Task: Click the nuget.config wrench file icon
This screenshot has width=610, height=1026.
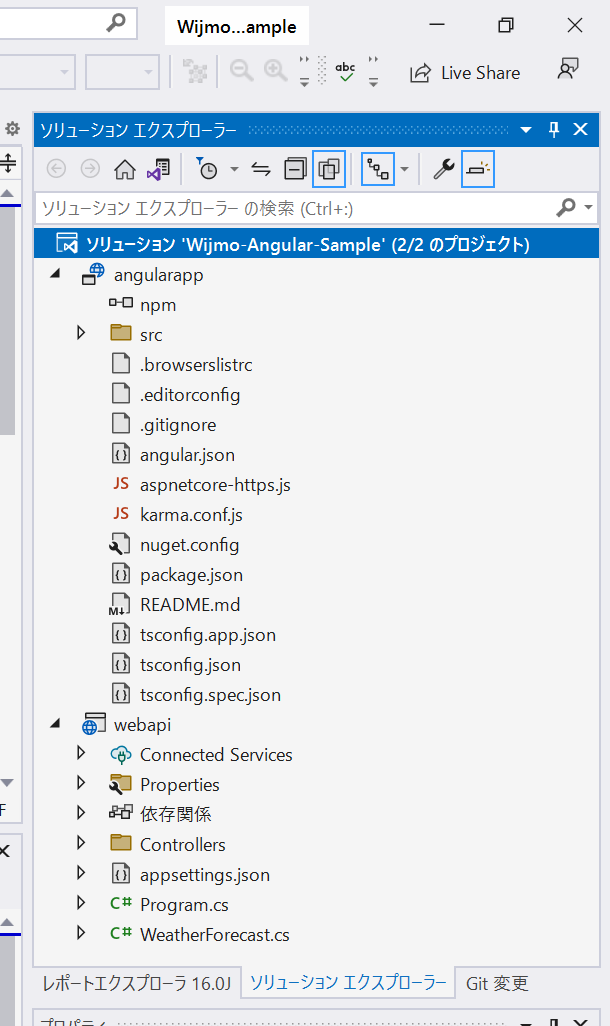Action: (x=120, y=544)
